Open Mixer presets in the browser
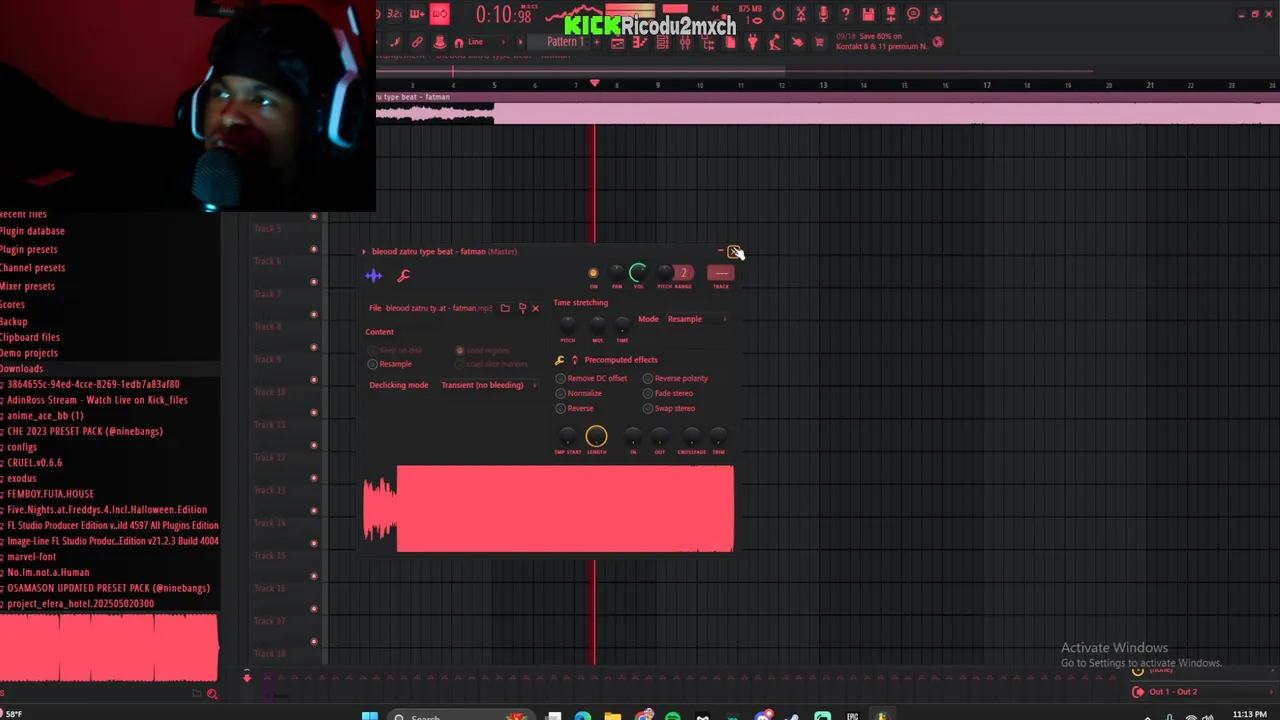 pyautogui.click(x=27, y=286)
